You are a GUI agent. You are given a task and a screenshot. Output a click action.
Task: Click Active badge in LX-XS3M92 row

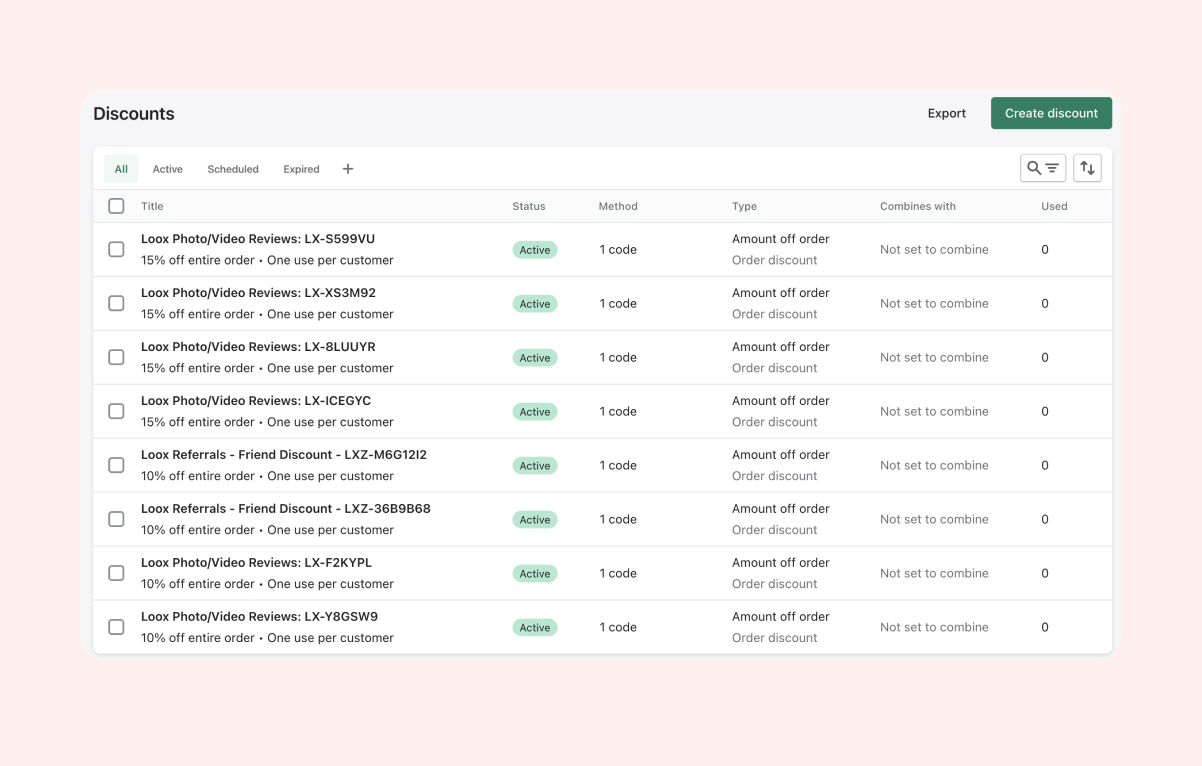coord(535,304)
